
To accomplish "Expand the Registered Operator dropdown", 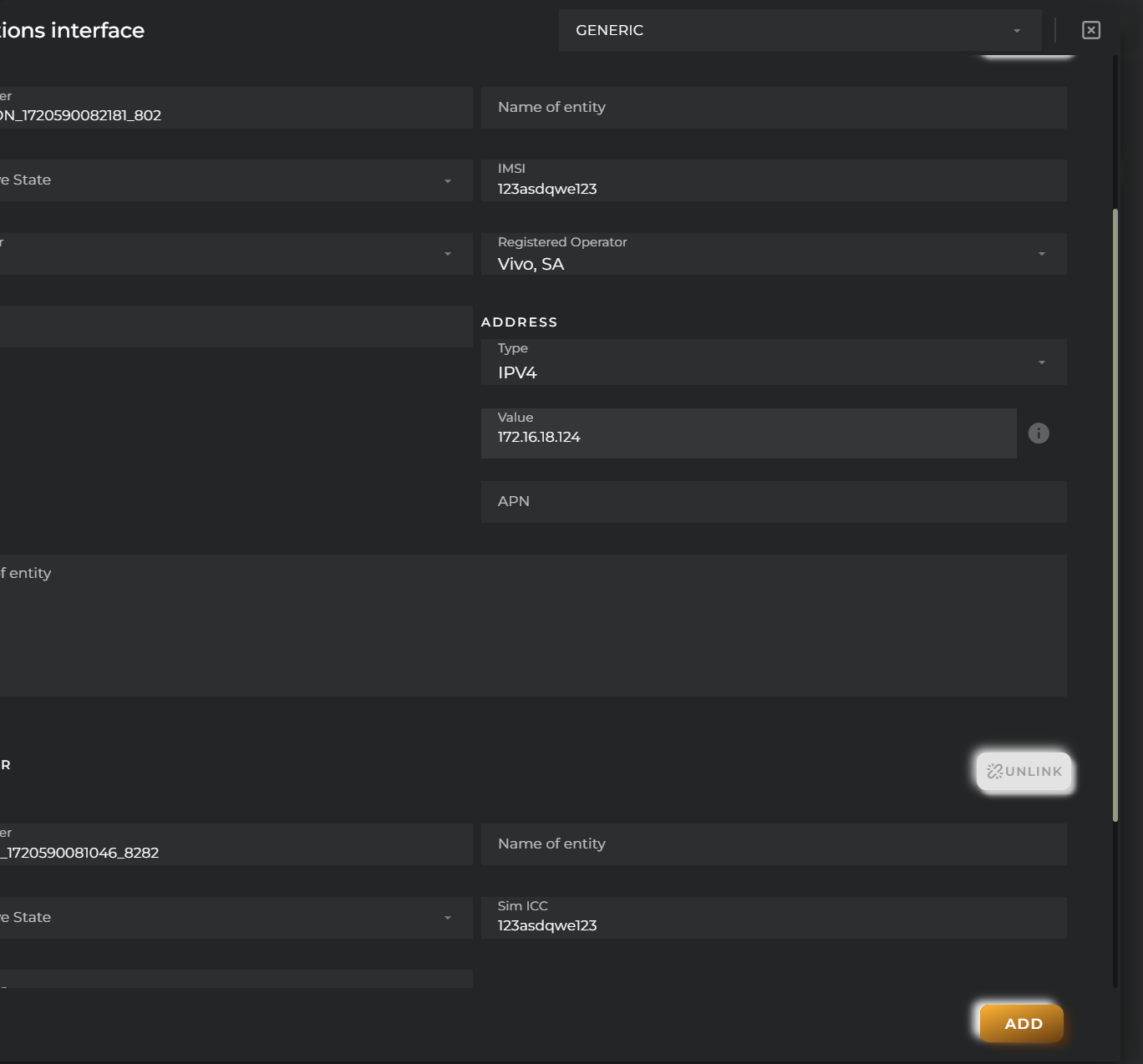I will click(x=774, y=254).
